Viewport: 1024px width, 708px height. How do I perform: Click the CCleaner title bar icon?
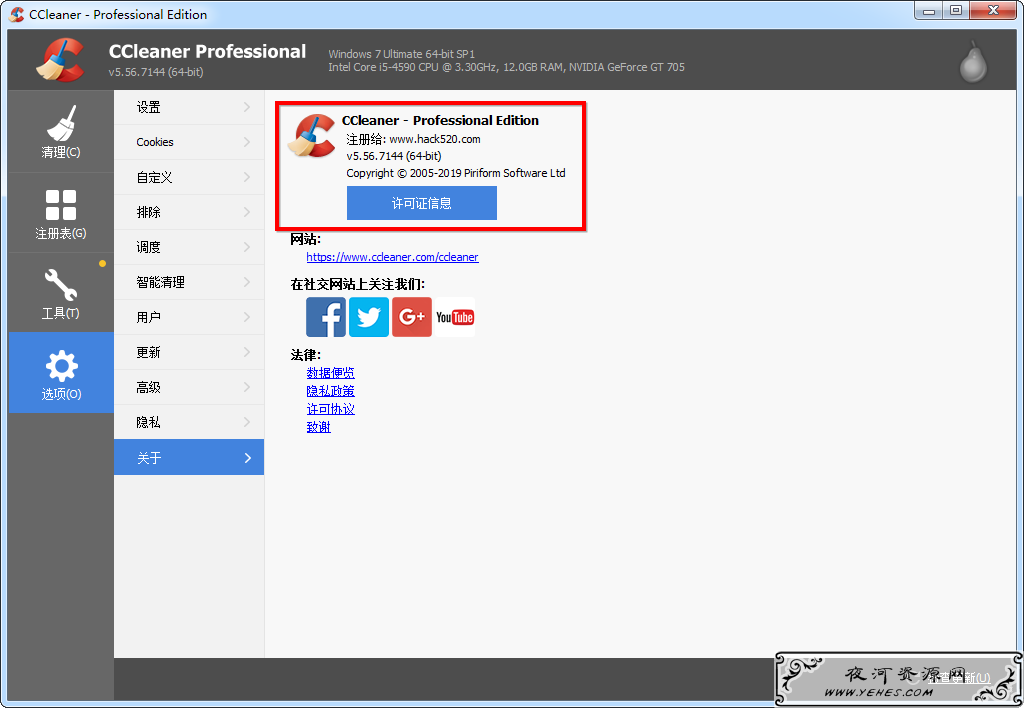17,14
